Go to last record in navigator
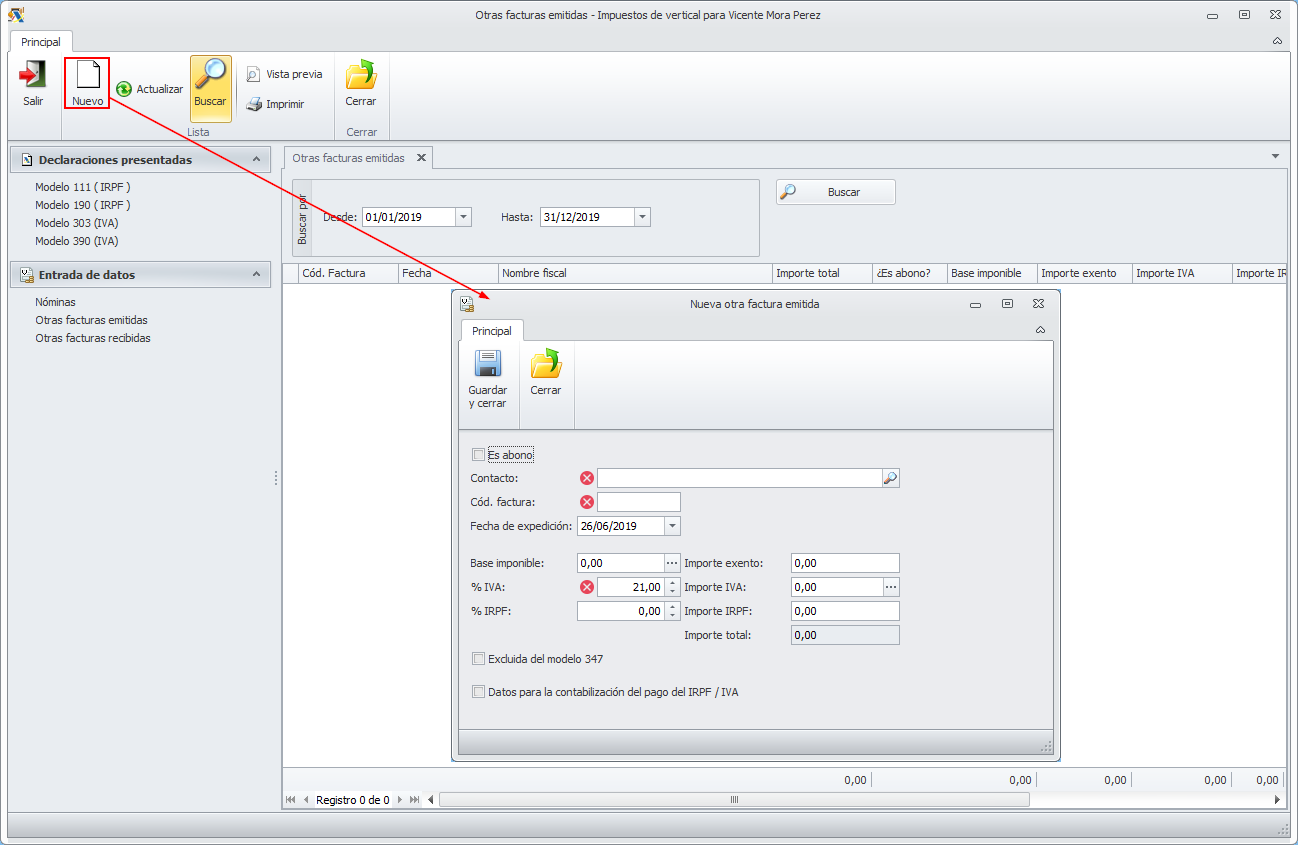Screen dimensions: 1298x845 [415, 800]
